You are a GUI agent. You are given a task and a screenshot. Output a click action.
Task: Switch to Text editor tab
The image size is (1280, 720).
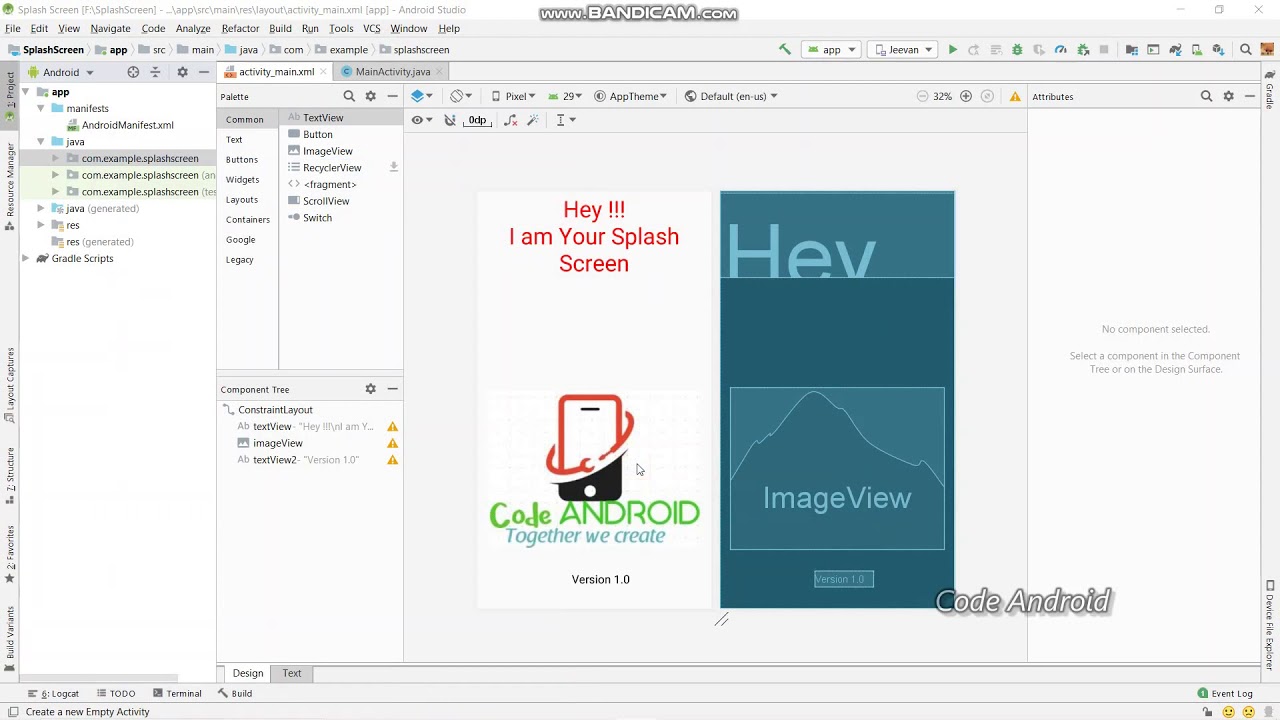292,673
